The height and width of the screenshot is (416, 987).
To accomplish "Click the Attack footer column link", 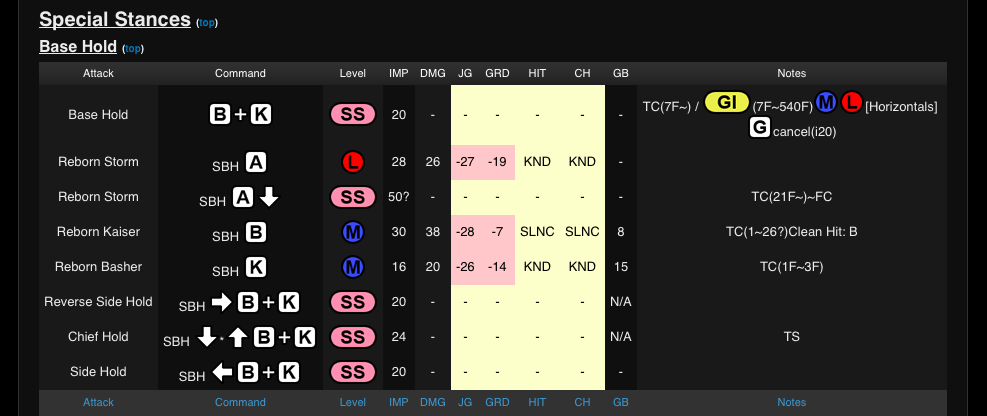I will [98, 402].
